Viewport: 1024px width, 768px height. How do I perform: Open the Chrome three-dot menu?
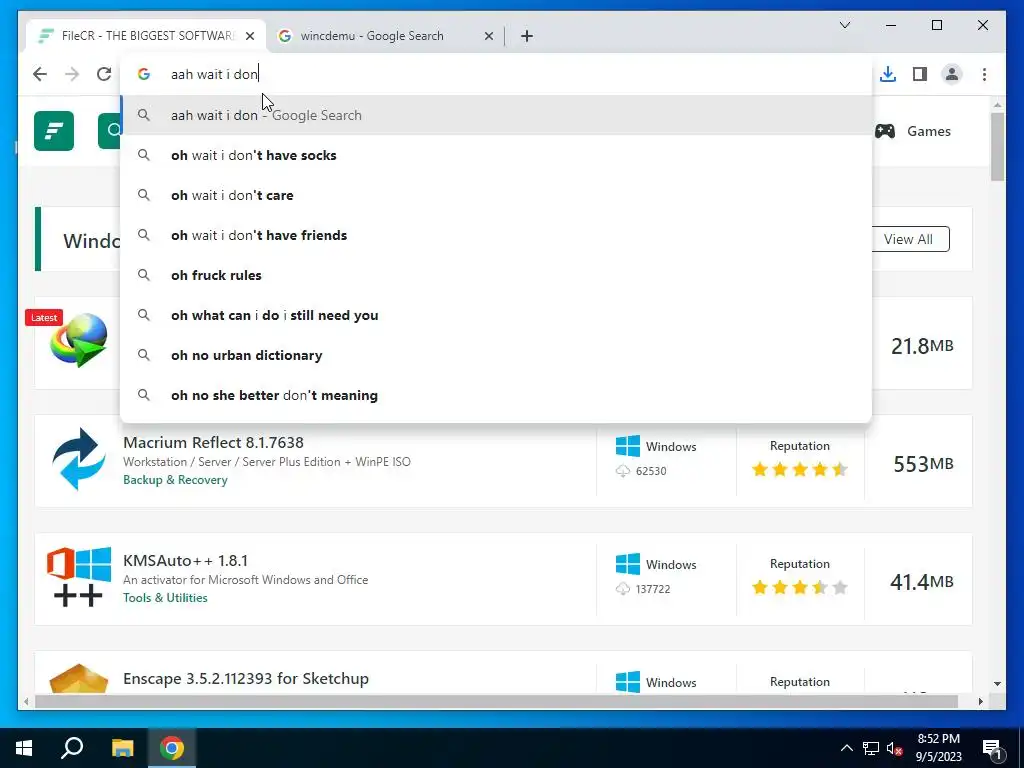tap(984, 74)
